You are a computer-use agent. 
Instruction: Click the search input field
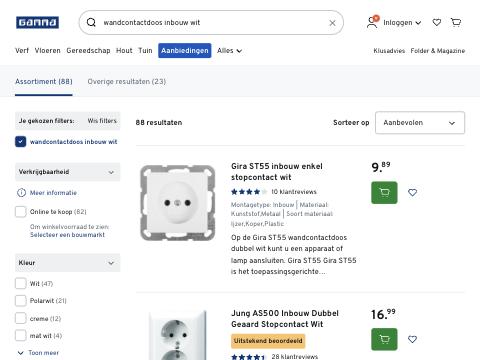tap(212, 22)
